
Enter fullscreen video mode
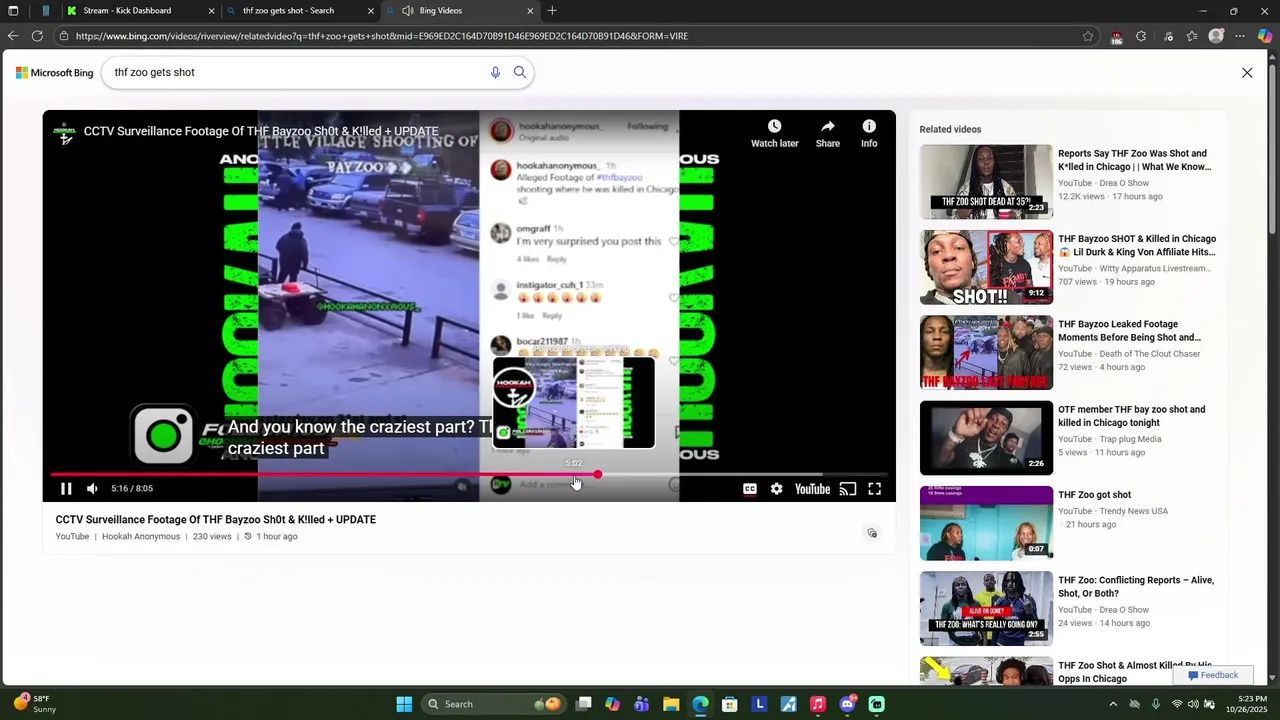click(874, 489)
